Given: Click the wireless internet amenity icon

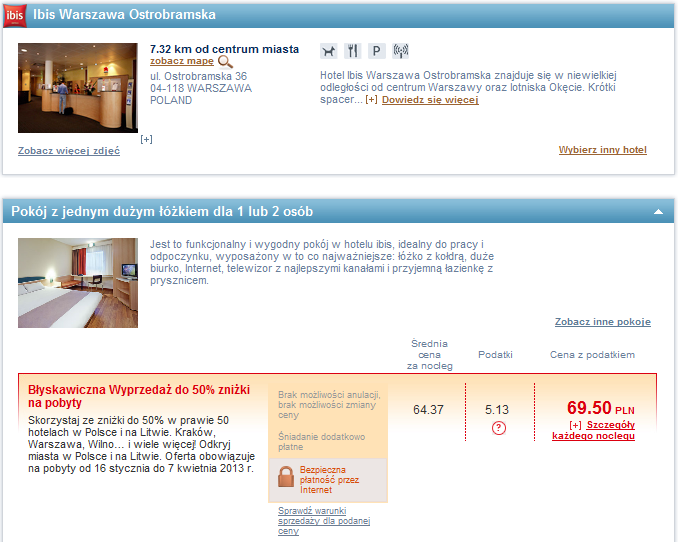Looking at the screenshot, I should [401, 51].
